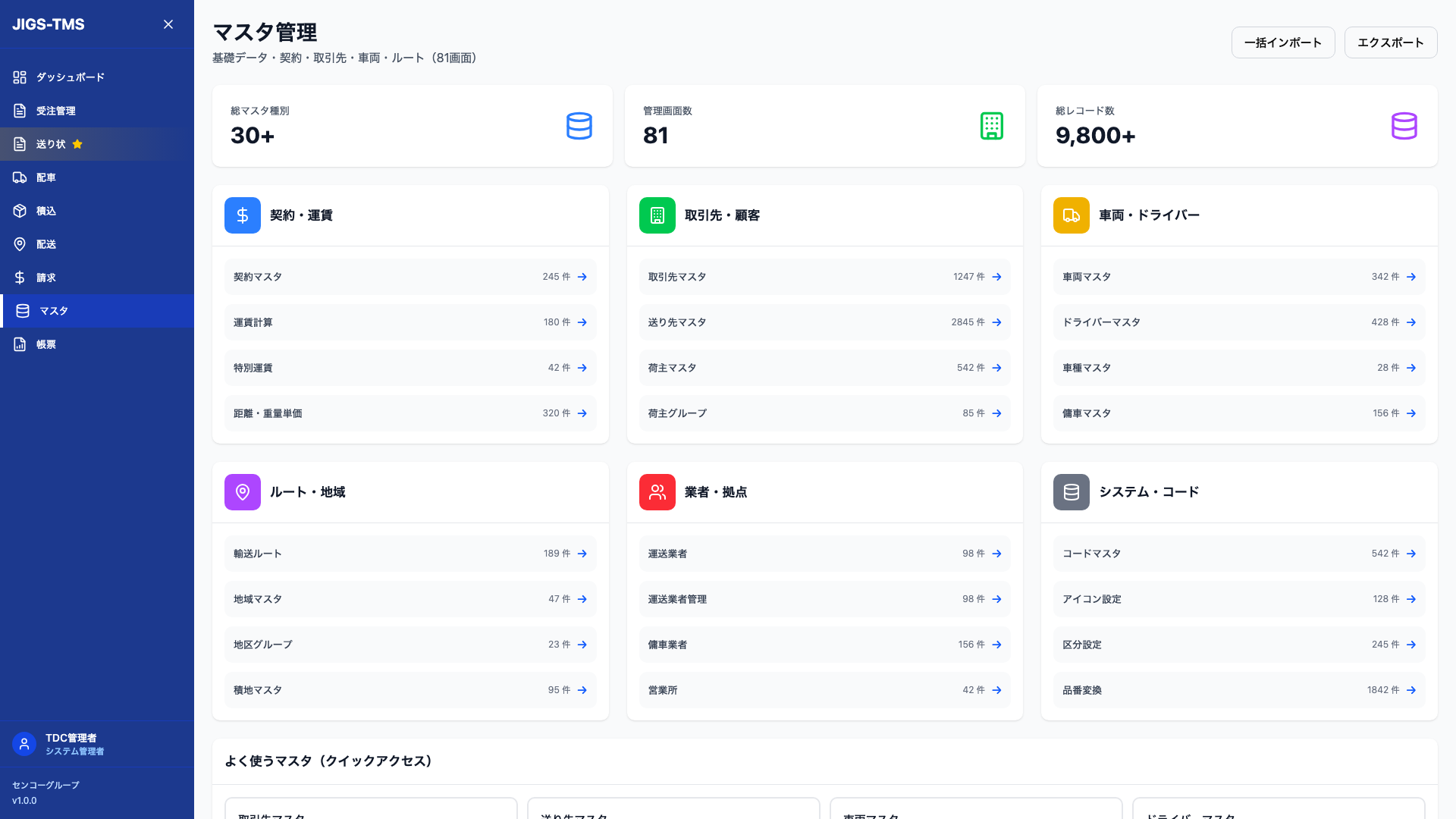The height and width of the screenshot is (819, 1456).
Task: Click the blue dollar icon for 契約・運賃
Action: coord(243,215)
